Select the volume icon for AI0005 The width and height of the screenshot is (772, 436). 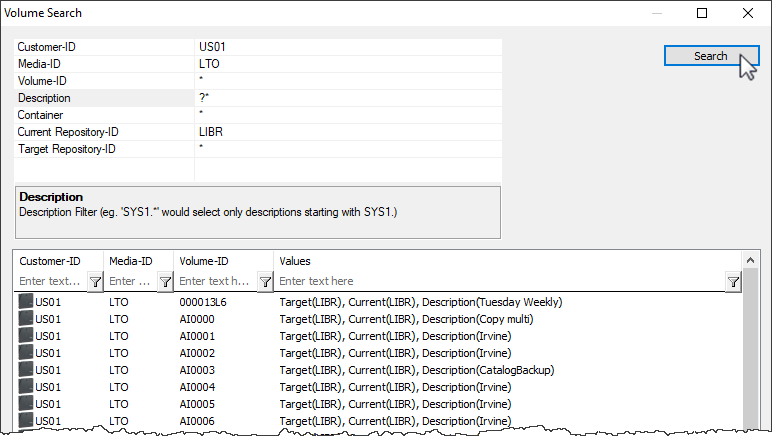pos(26,404)
